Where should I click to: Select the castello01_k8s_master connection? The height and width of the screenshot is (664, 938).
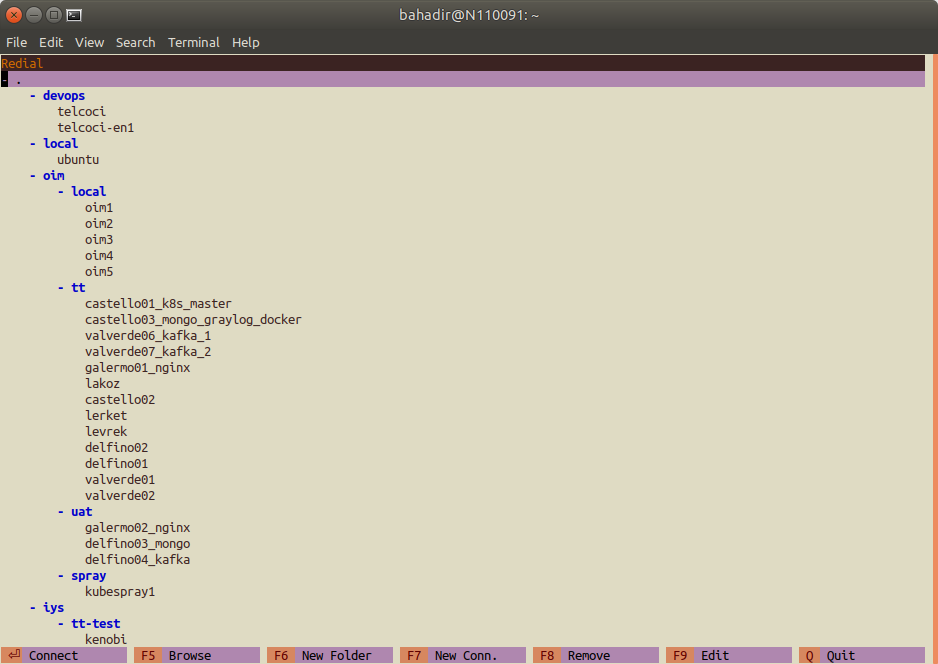[x=158, y=304]
